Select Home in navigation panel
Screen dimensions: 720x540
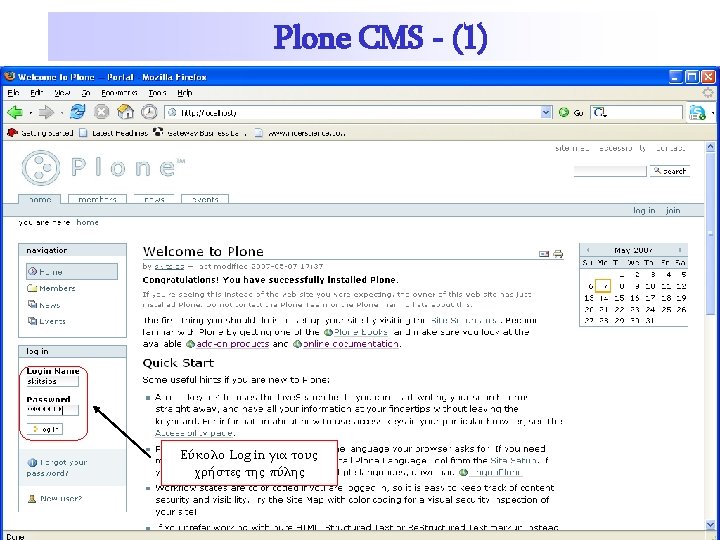click(72, 271)
